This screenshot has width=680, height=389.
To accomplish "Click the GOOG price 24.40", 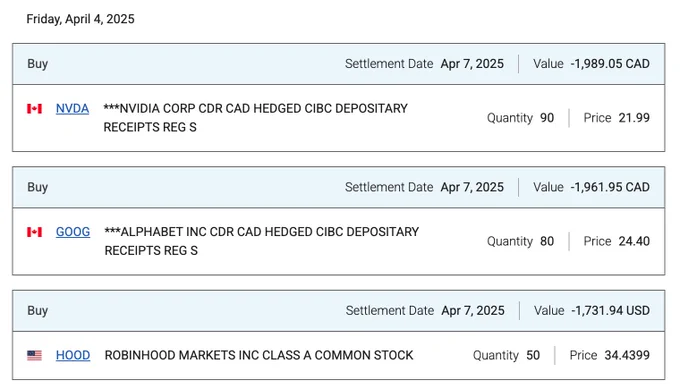I will 634,241.
